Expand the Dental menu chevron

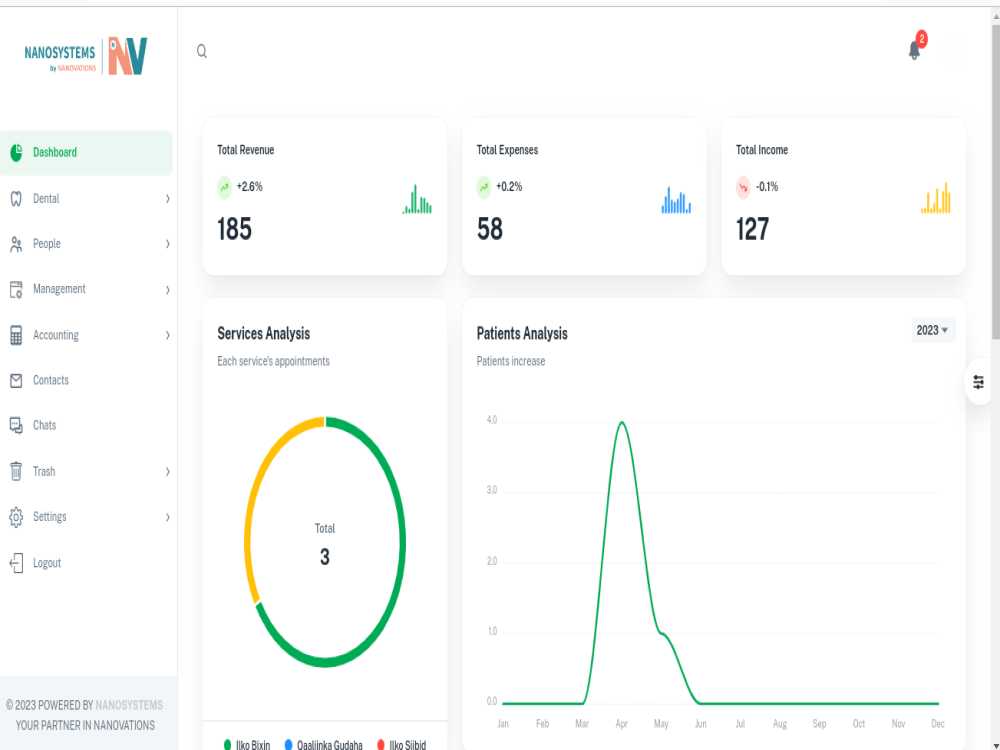pos(168,199)
